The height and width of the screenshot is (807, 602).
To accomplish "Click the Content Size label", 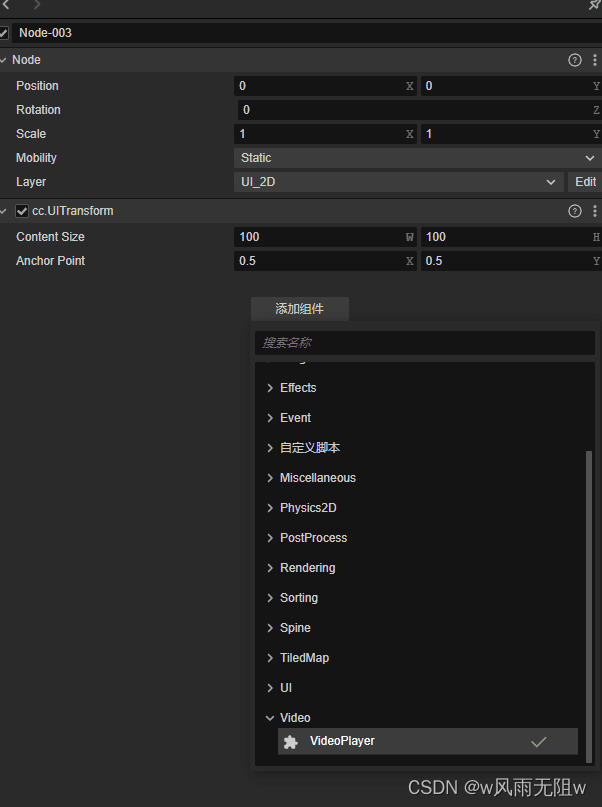I will click(x=50, y=237).
